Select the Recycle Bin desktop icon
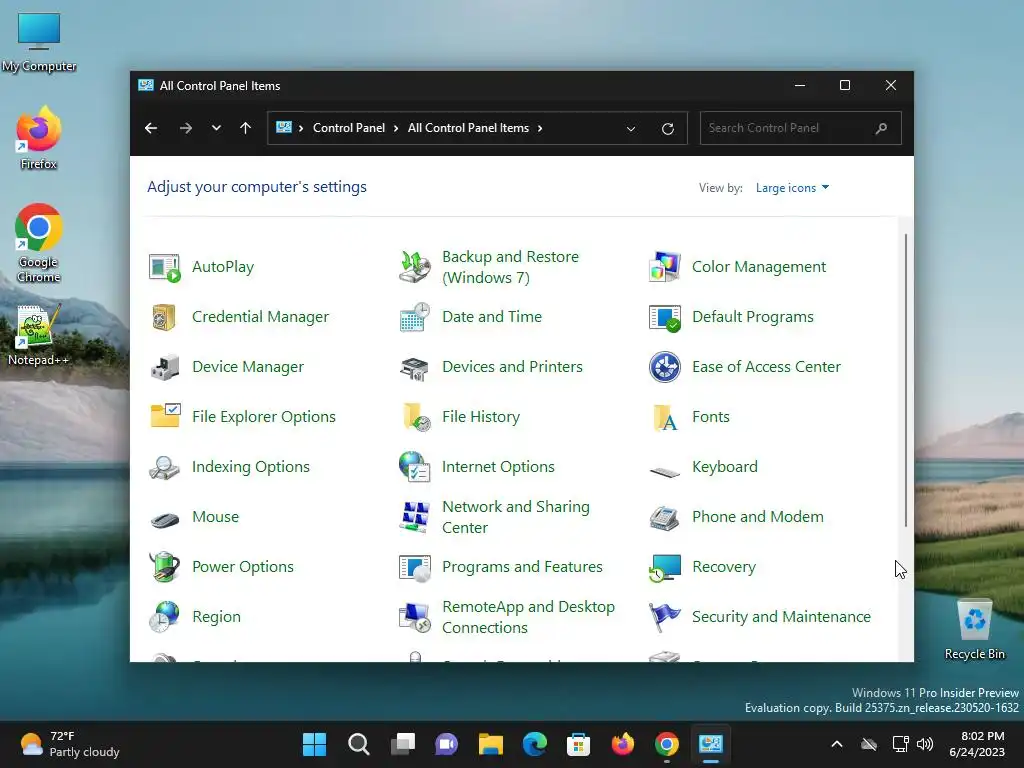1024x768 pixels. [974, 630]
